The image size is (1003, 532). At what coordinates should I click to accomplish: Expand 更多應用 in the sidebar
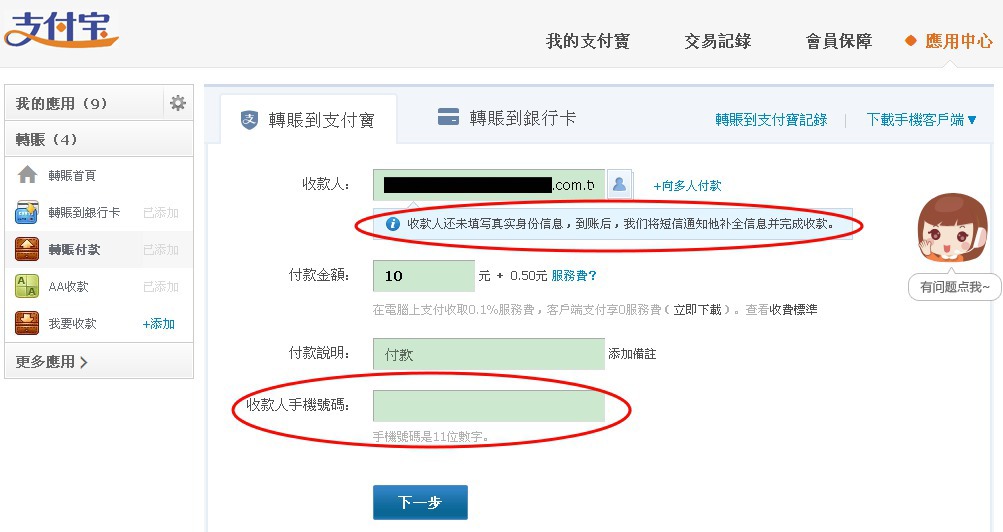pos(52,361)
